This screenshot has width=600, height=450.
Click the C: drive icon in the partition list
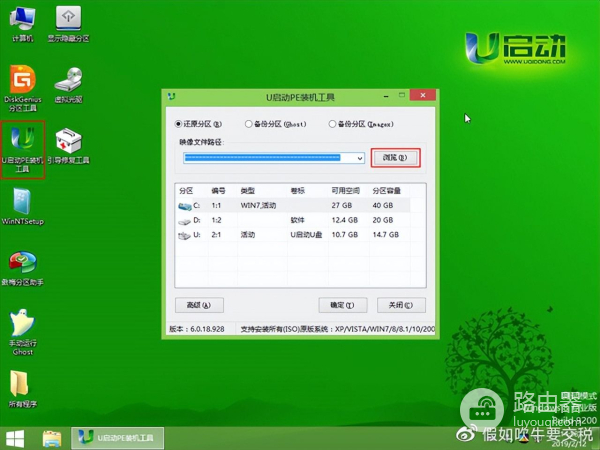pos(185,206)
